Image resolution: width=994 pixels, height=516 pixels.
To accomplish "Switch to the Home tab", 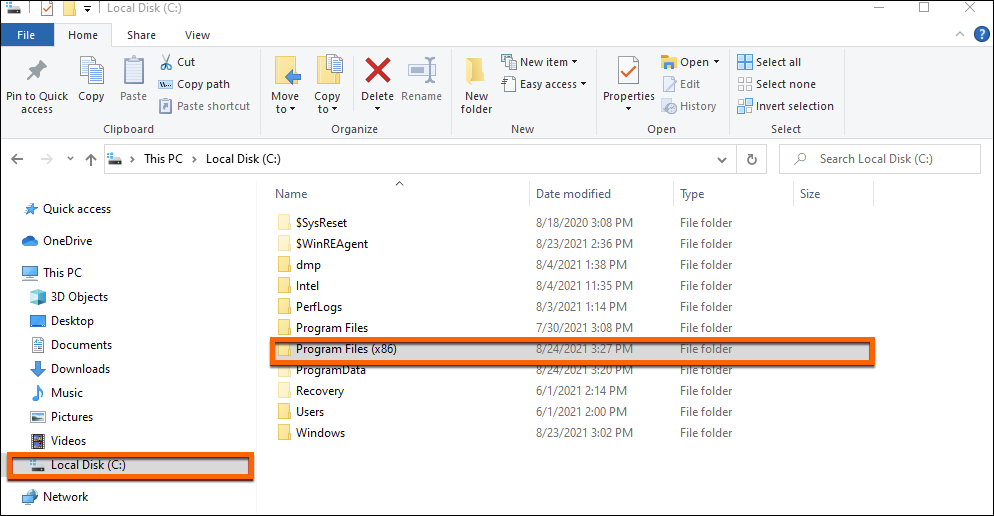I will tap(83, 35).
